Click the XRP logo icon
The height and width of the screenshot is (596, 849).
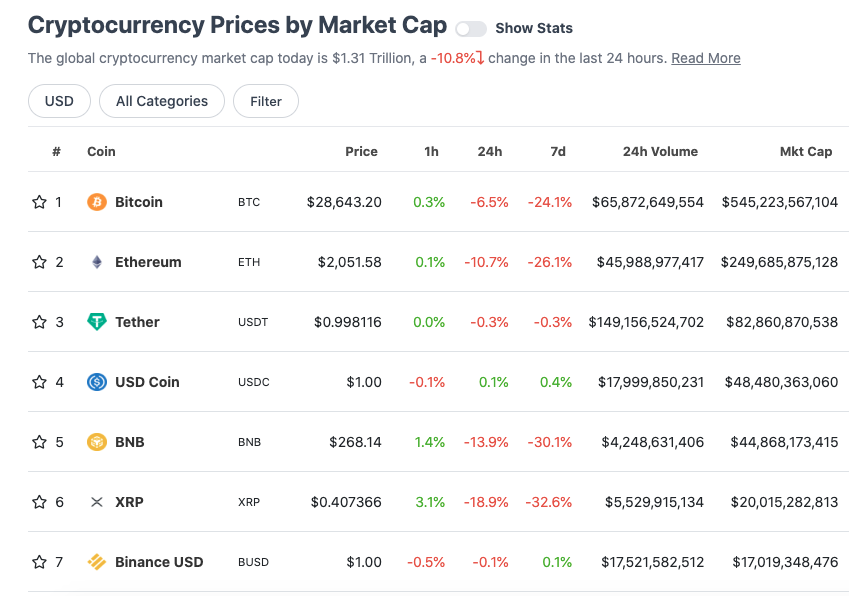[x=97, y=502]
